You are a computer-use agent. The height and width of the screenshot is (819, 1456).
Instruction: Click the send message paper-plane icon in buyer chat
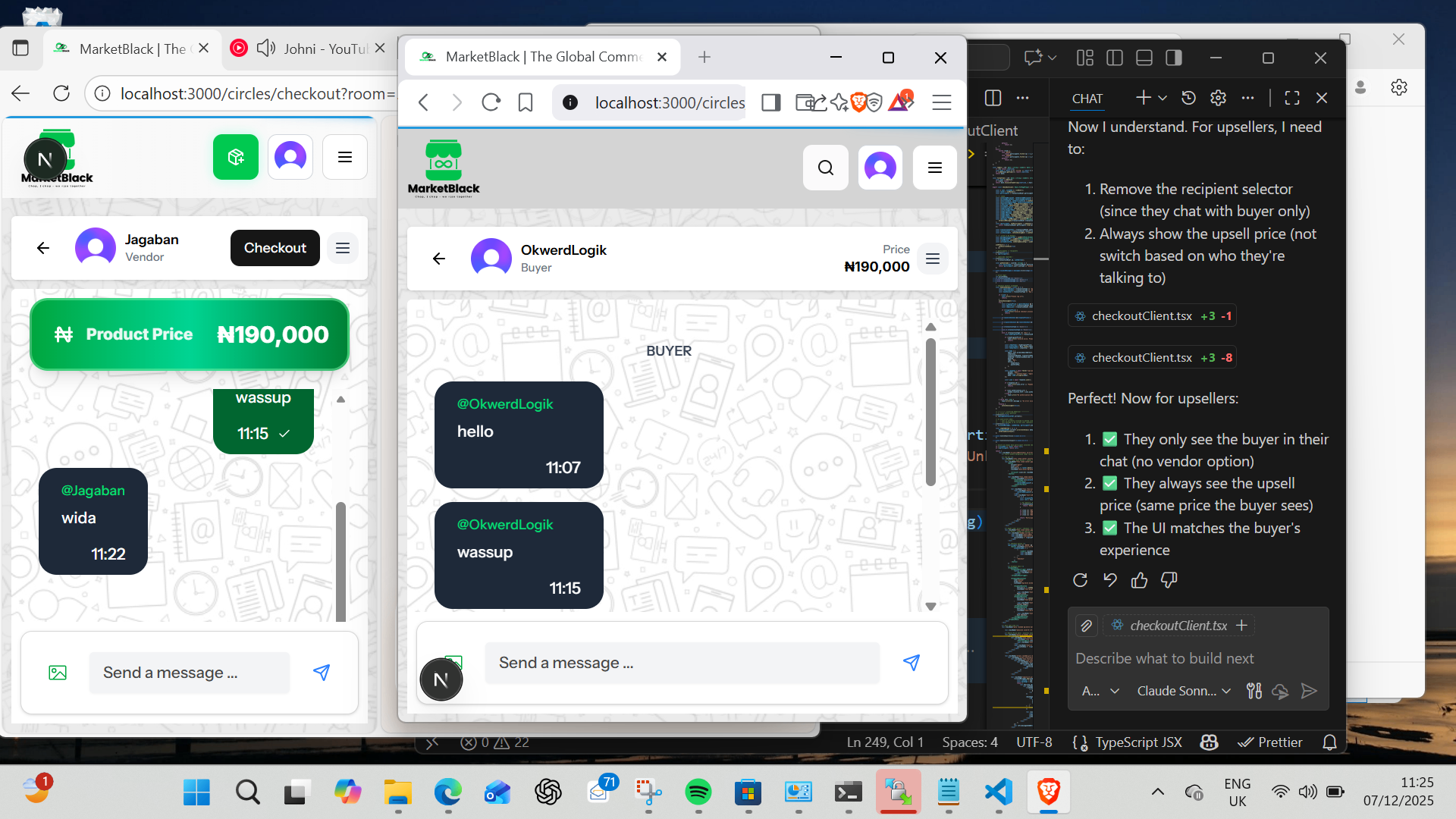coord(912,663)
